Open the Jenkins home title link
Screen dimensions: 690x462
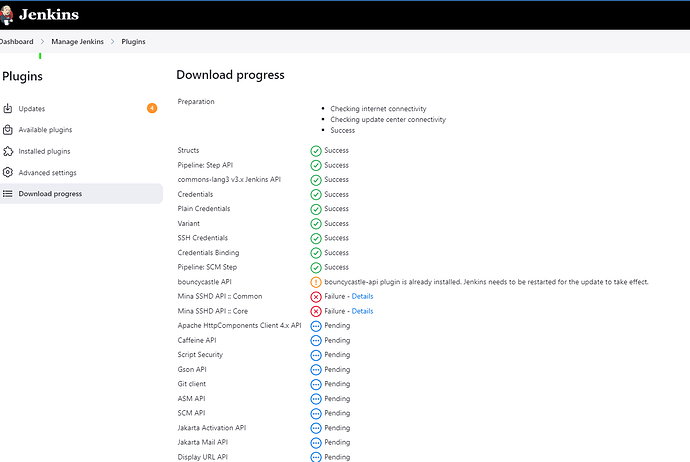49,15
